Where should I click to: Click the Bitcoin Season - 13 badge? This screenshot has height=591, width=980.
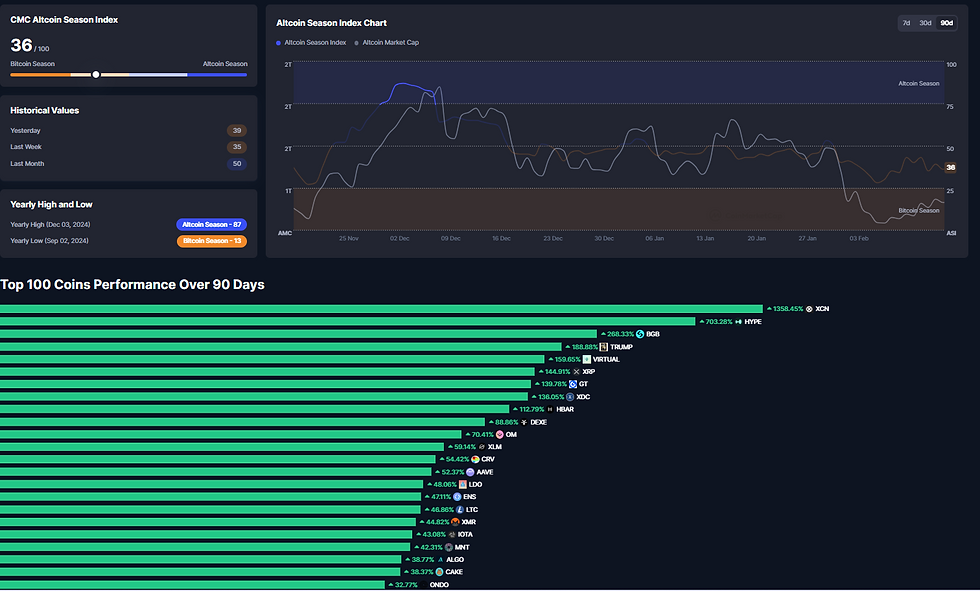tap(211, 241)
